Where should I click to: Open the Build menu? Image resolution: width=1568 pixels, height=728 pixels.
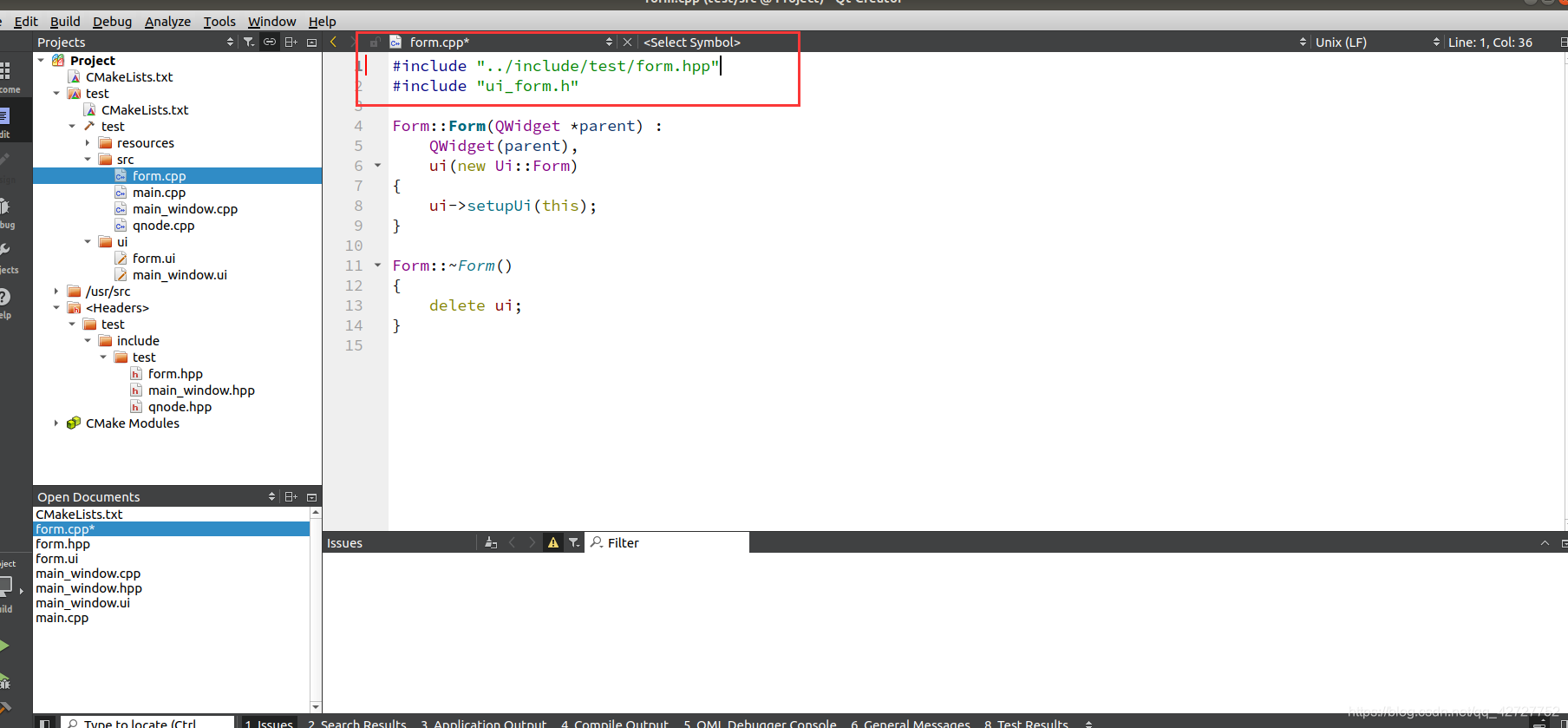point(65,21)
